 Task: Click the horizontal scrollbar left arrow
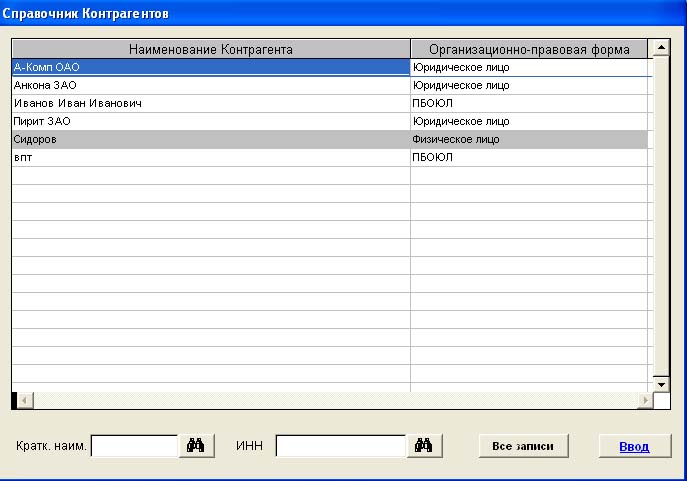[x=25, y=400]
